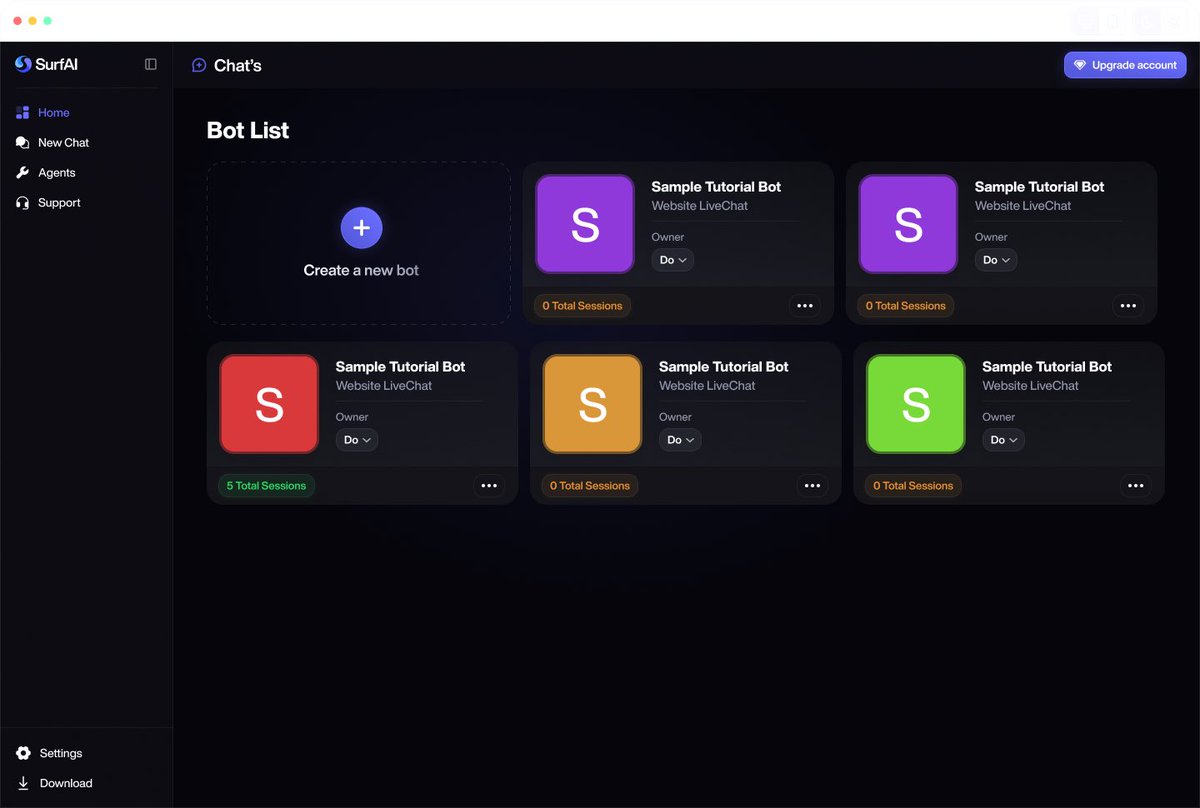This screenshot has width=1200, height=808.
Task: Click the round plus icon to create bot
Action: point(361,228)
